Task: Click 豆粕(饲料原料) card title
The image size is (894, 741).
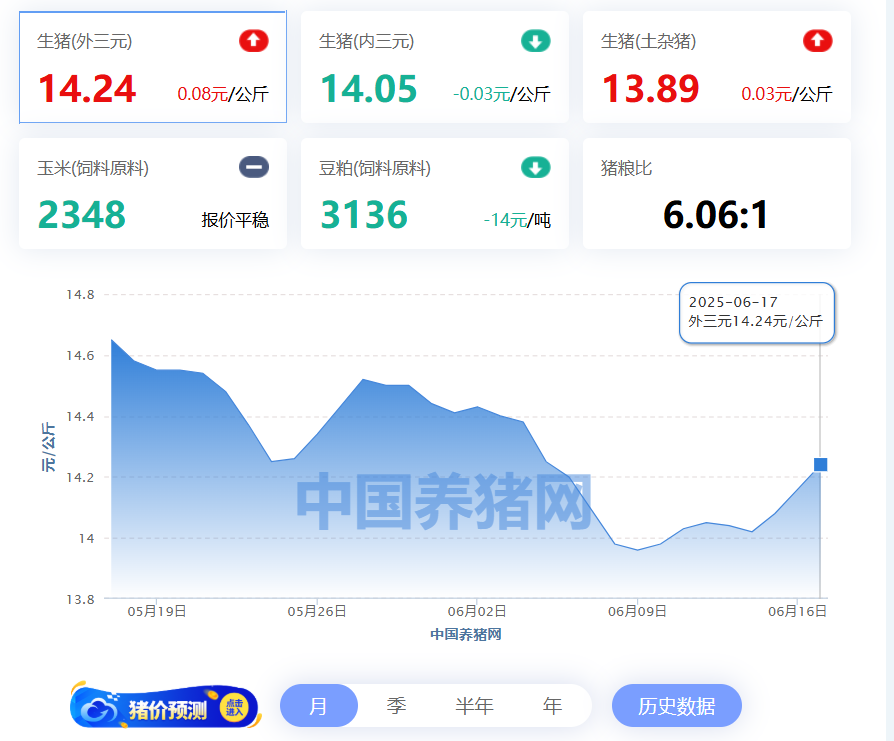Action: pos(375,168)
